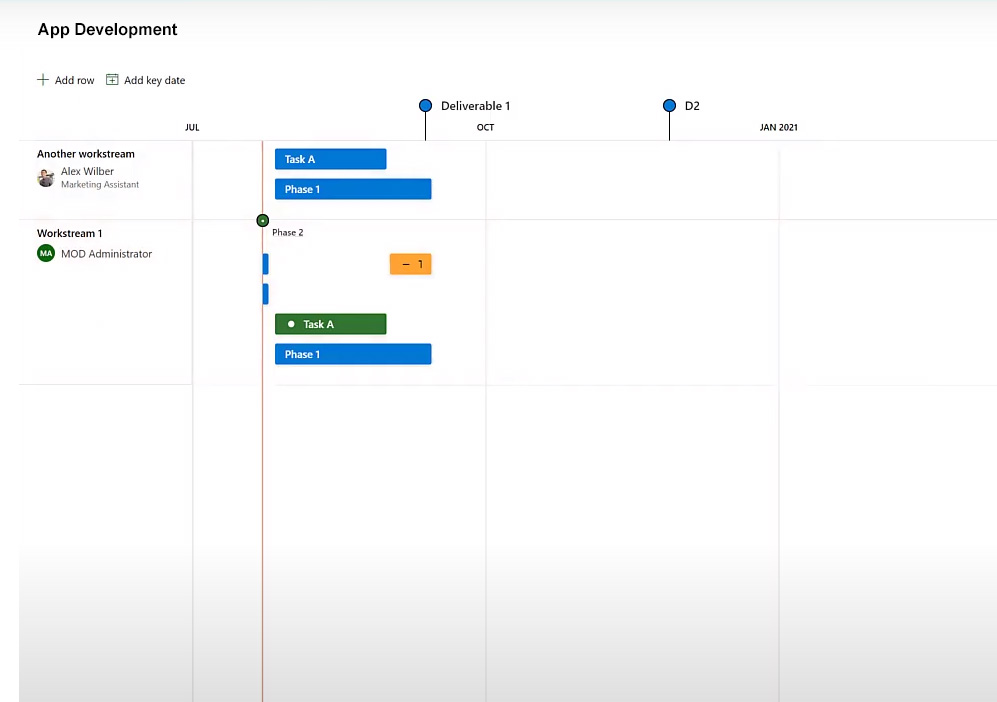
Task: Click Alex Wilber's profile photo
Action: pos(46,178)
